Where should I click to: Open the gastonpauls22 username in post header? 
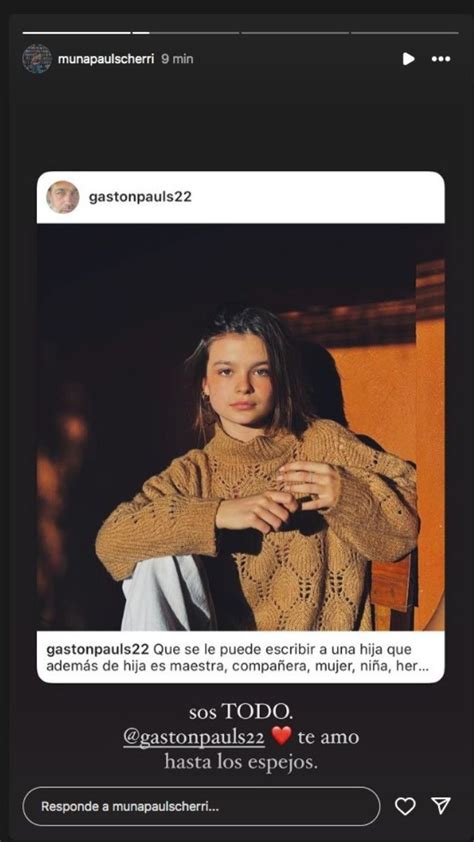[x=140, y=197]
